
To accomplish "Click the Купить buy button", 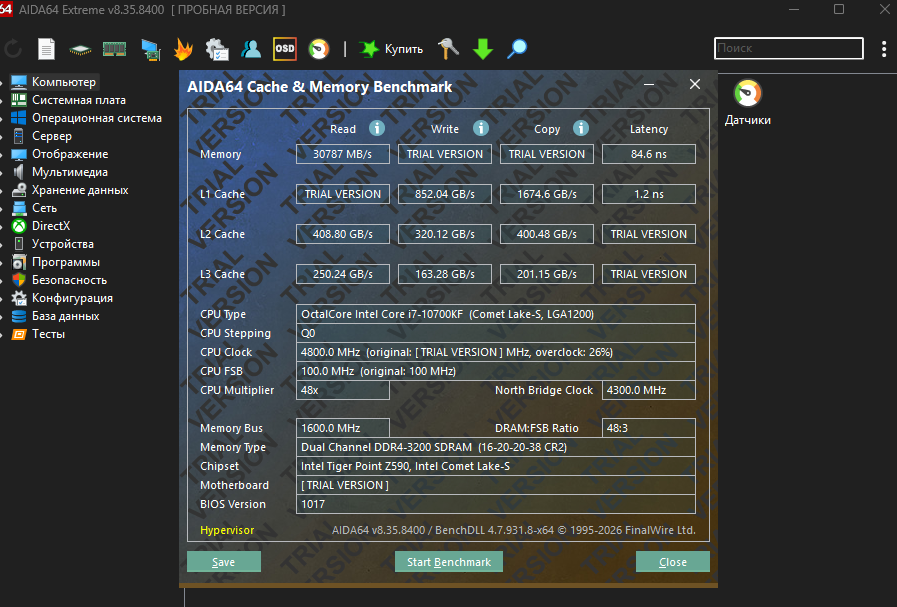I will [391, 49].
